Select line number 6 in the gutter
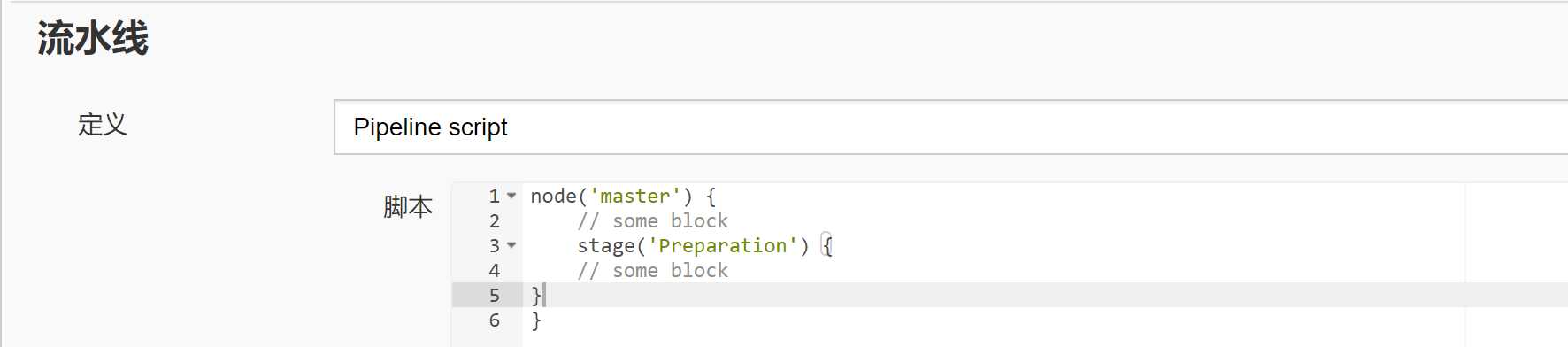Screen dimensions: 1568x347 tap(495, 320)
